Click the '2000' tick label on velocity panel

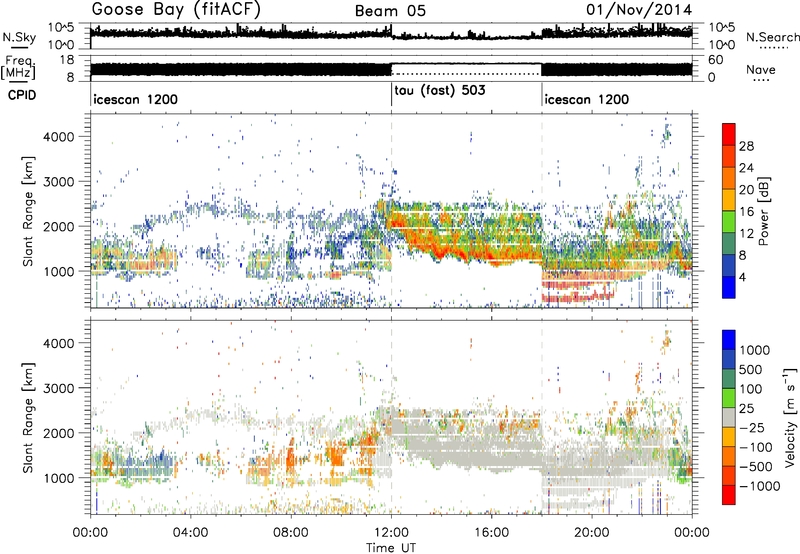click(x=59, y=433)
